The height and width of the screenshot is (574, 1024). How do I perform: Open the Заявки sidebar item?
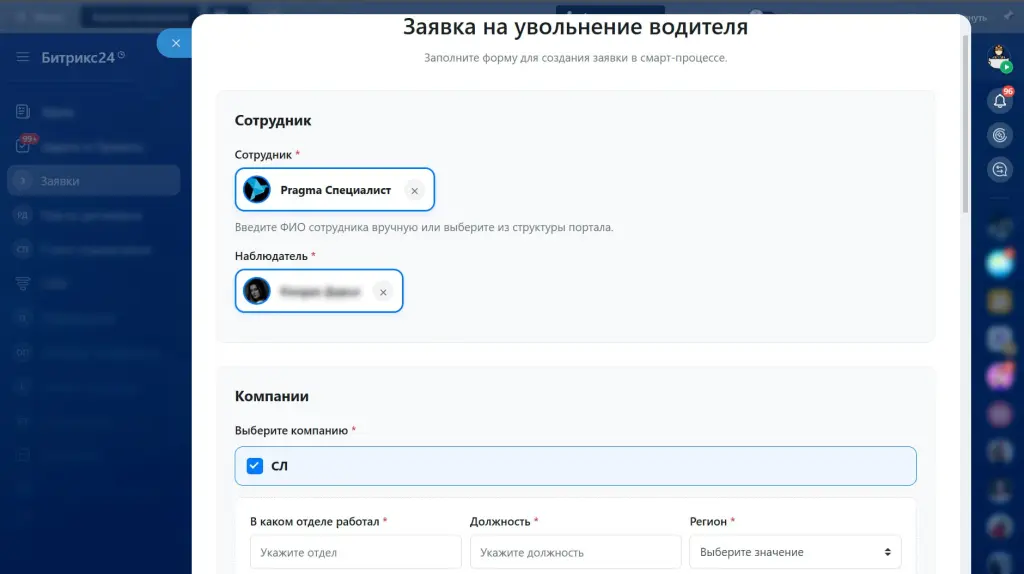point(94,181)
